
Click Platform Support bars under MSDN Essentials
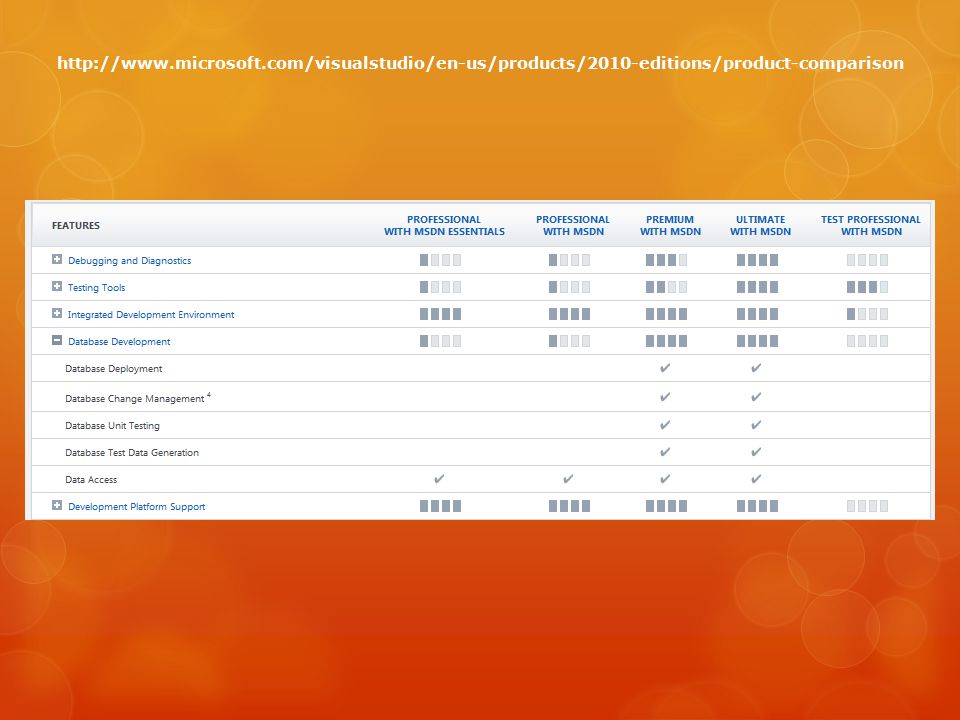pyautogui.click(x=440, y=506)
